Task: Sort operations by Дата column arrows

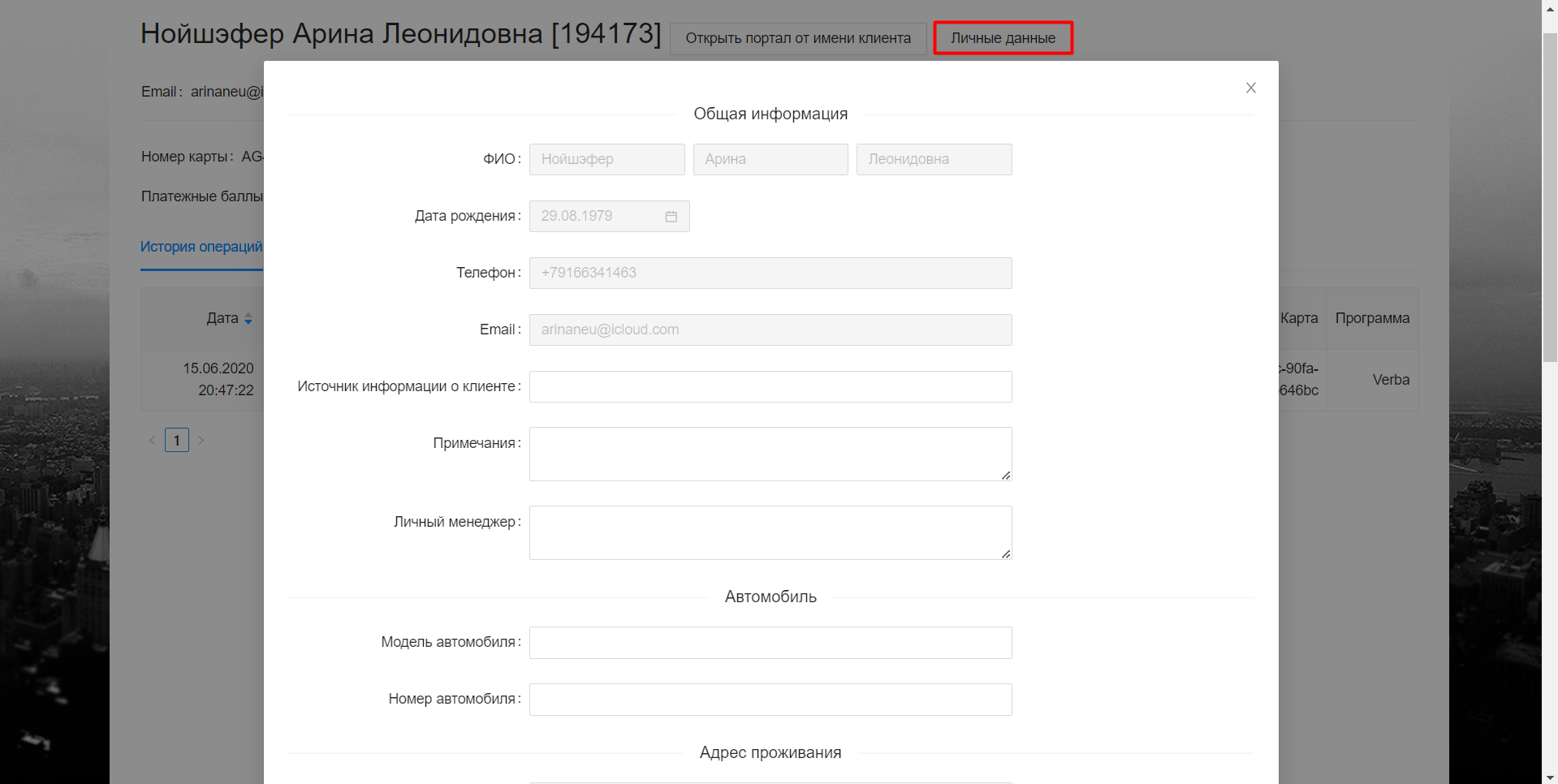Action: [x=248, y=319]
